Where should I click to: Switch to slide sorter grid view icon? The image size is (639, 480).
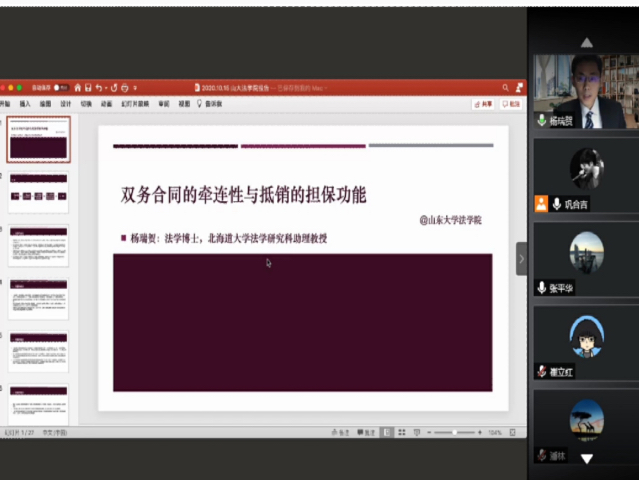[400, 432]
